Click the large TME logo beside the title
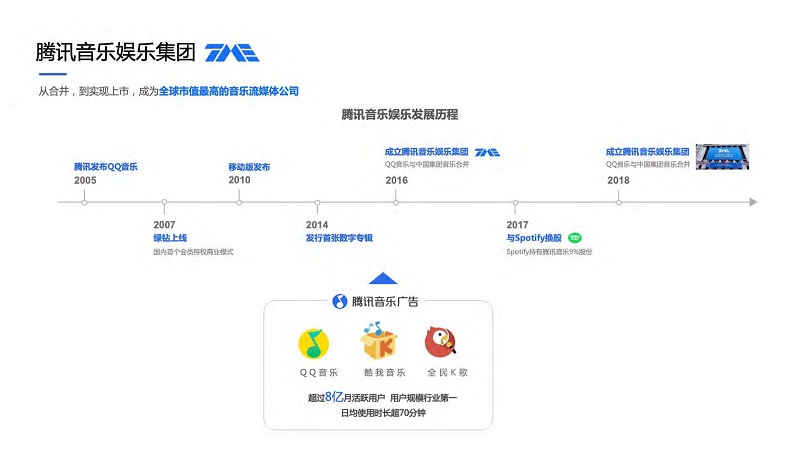The image size is (800, 450). tap(231, 53)
